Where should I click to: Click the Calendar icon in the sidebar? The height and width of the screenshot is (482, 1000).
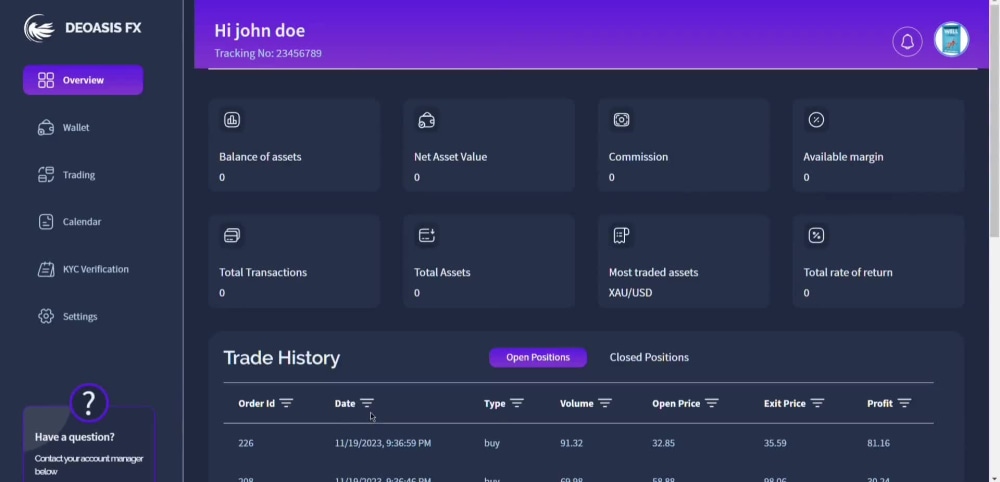(x=46, y=222)
